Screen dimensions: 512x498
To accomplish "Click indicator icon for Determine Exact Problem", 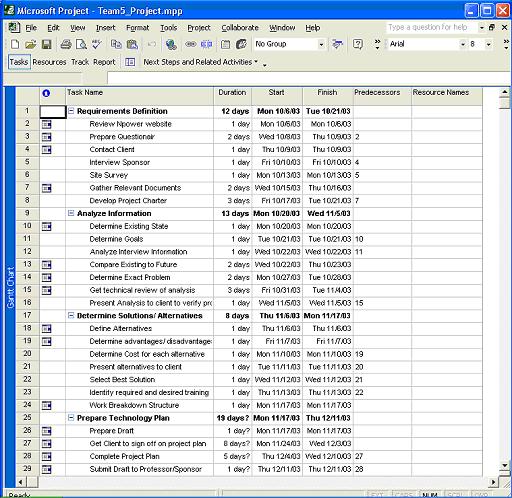I will [47, 278].
